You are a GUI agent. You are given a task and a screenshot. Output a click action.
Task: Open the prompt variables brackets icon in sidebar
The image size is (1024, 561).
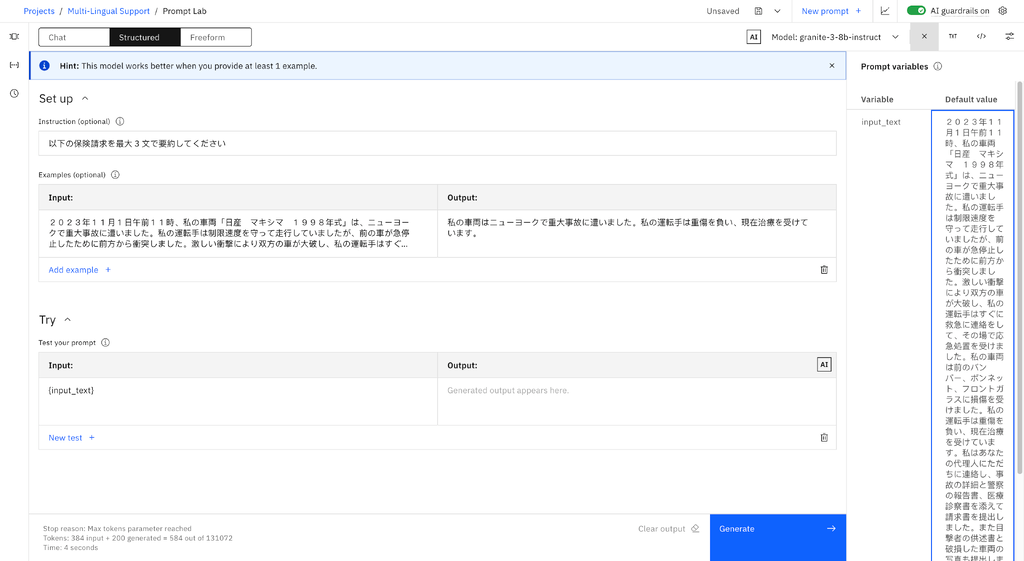[x=14, y=65]
